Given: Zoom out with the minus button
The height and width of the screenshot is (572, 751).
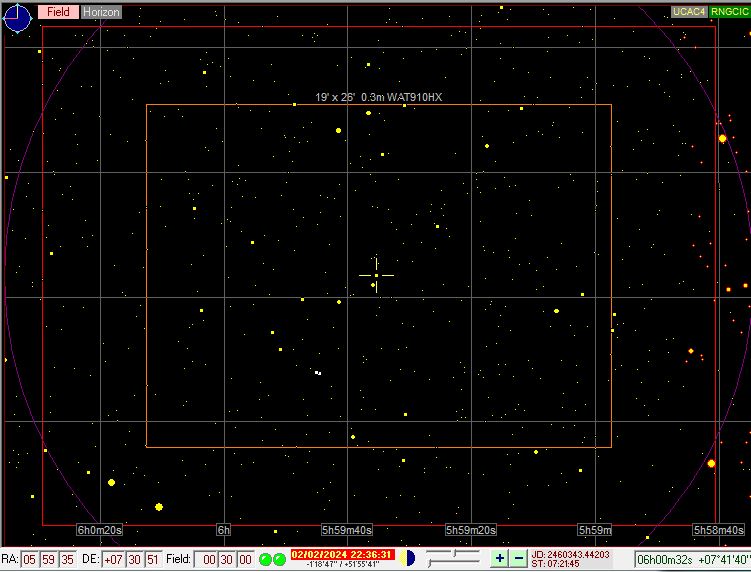Looking at the screenshot, I should 518,558.
